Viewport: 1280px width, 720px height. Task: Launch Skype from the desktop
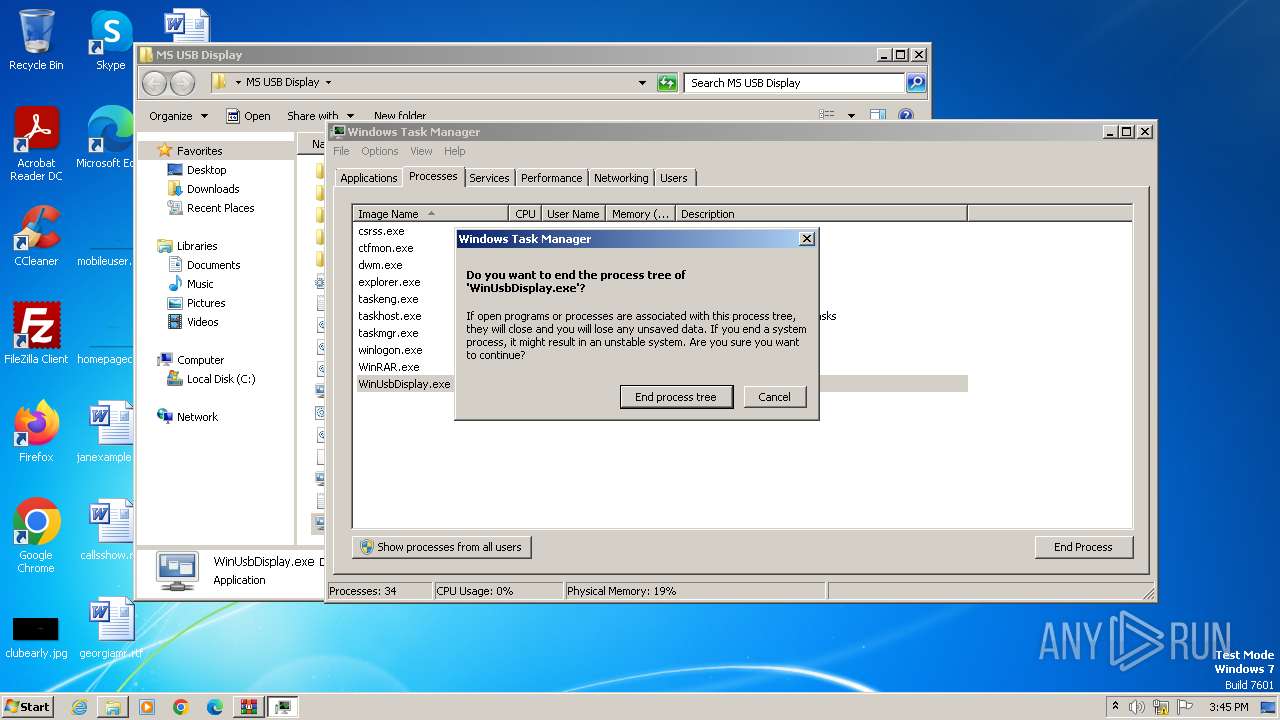(x=110, y=40)
